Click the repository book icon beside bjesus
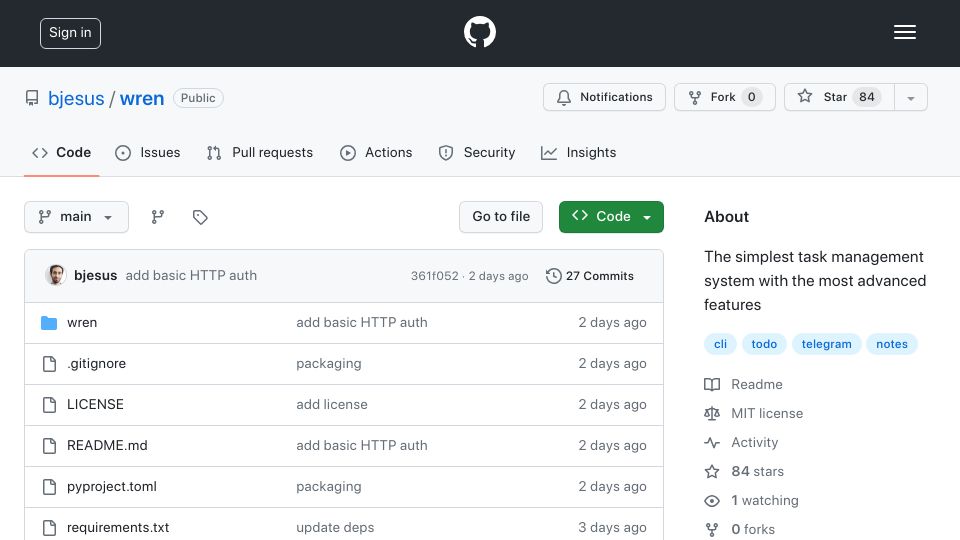Screen dimensions: 960x540 (x=32, y=98)
